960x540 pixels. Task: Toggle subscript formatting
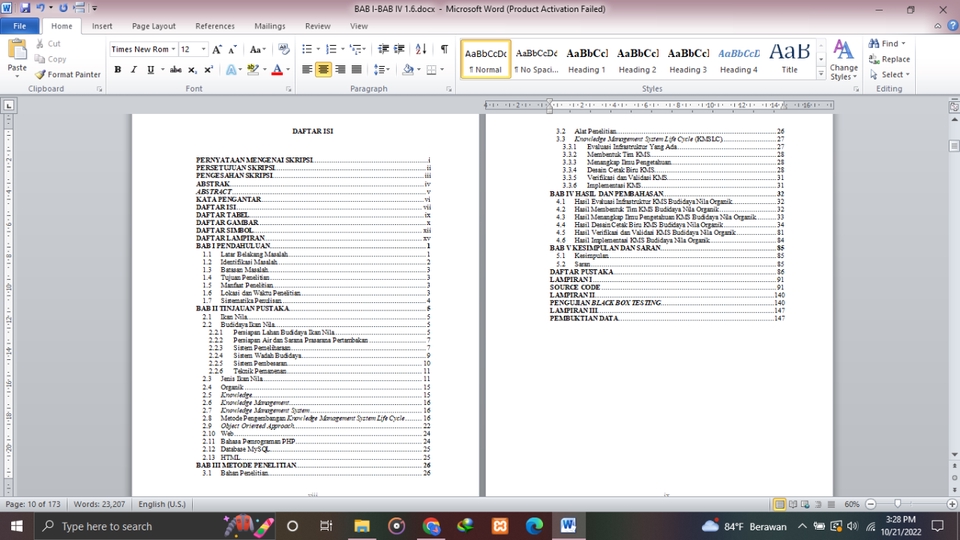coord(192,70)
